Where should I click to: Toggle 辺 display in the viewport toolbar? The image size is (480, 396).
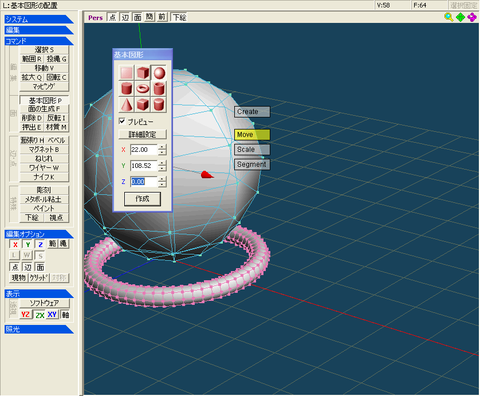[125, 17]
